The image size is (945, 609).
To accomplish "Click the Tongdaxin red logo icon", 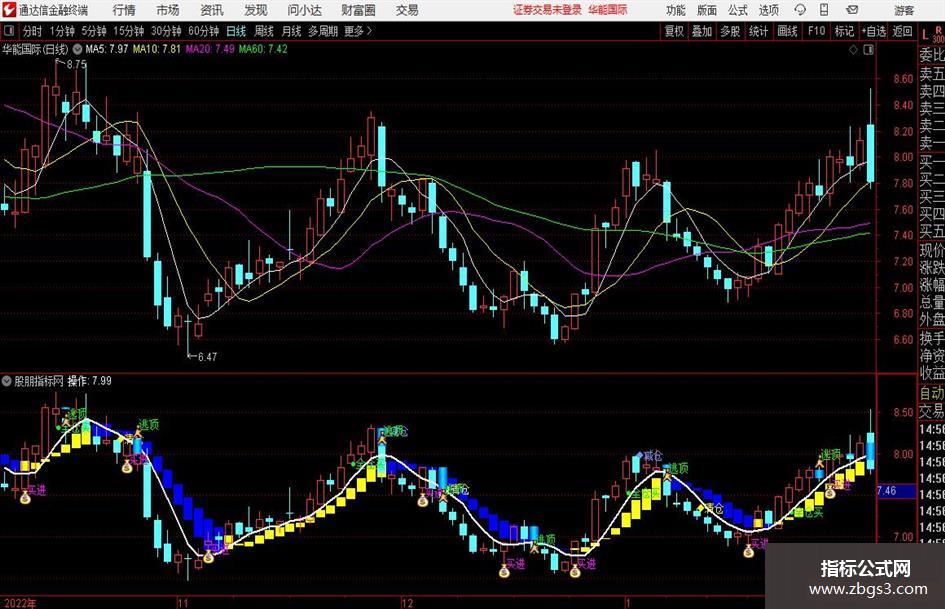I will coord(9,10).
